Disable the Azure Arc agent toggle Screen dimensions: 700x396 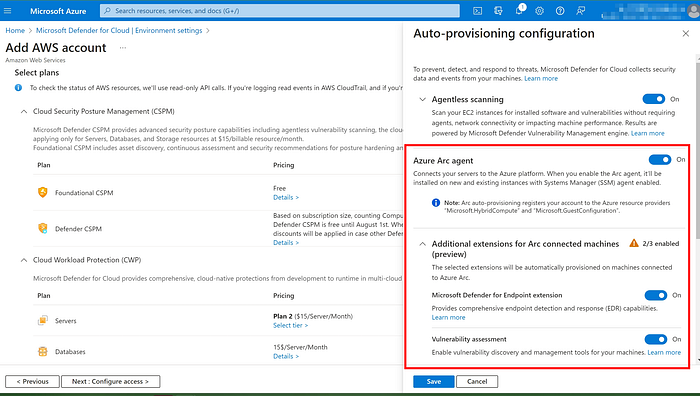tap(660, 159)
